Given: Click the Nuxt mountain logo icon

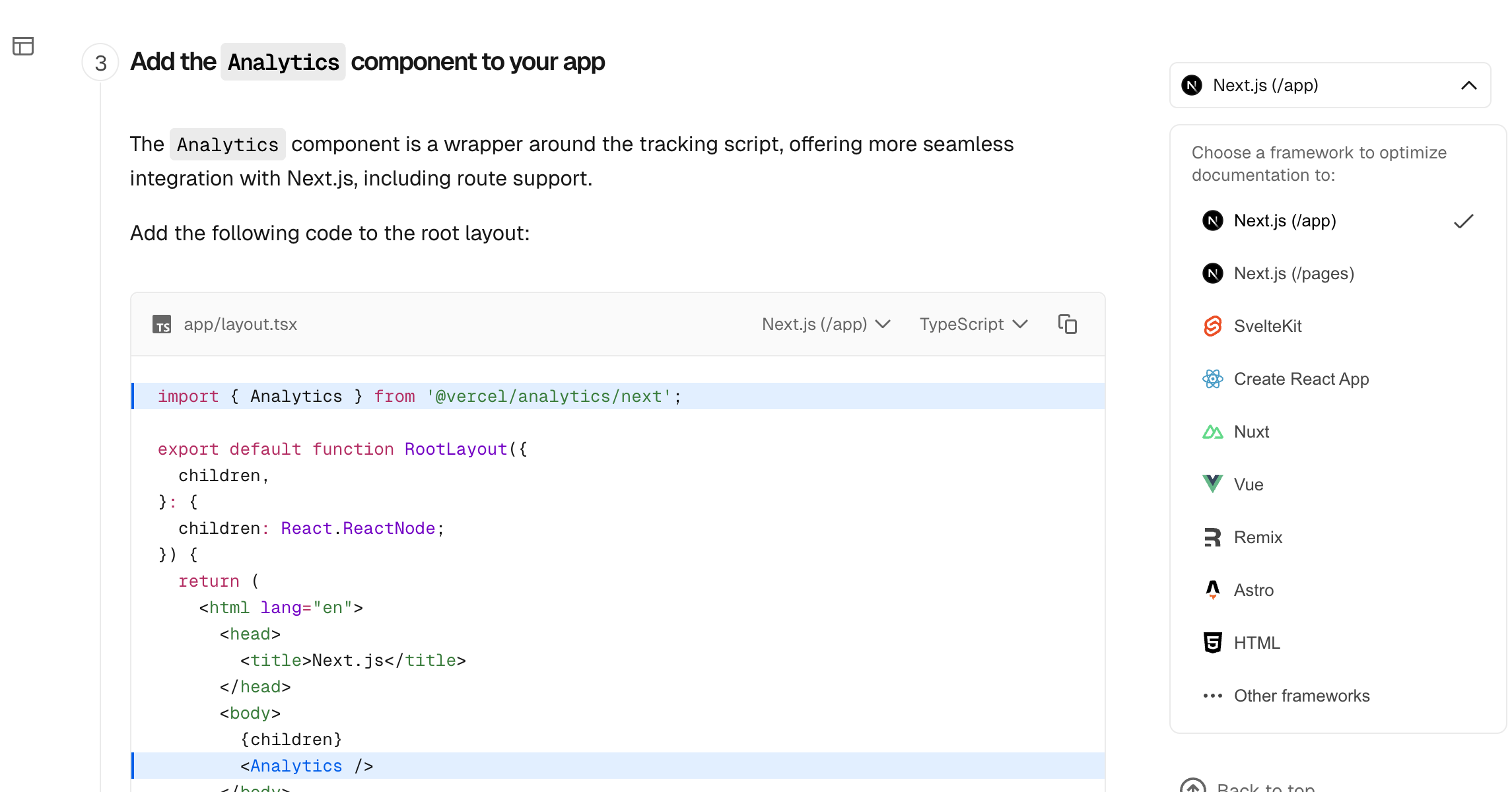Looking at the screenshot, I should [1212, 432].
